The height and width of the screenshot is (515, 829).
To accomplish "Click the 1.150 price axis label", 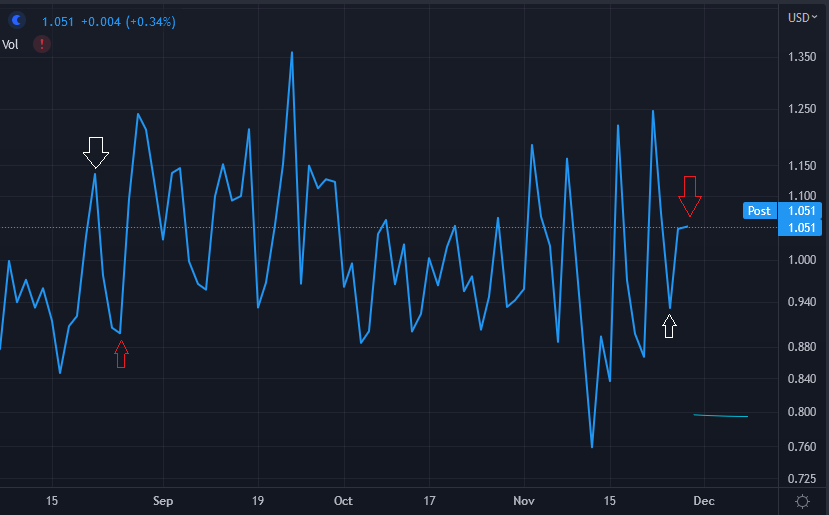I will coord(802,166).
